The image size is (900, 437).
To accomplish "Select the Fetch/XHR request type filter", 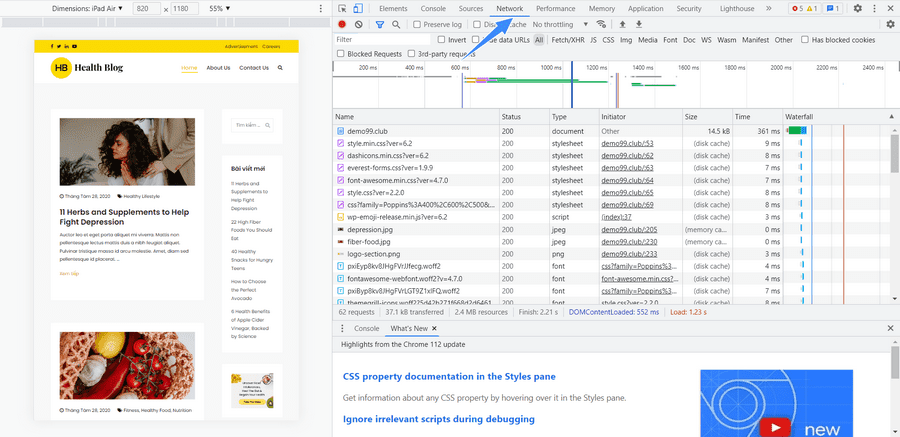I will pyautogui.click(x=568, y=40).
